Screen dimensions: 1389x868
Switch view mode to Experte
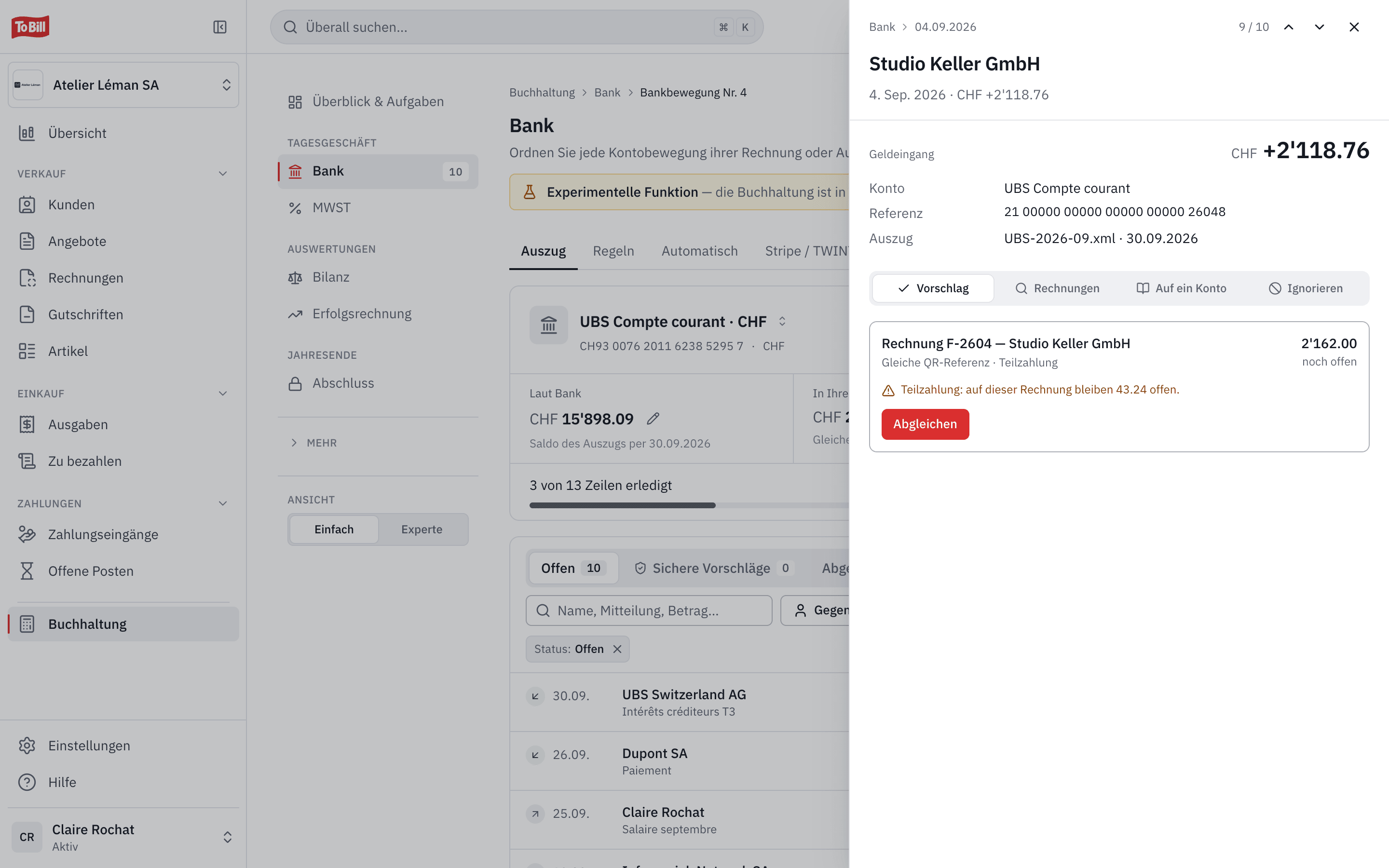click(422, 529)
